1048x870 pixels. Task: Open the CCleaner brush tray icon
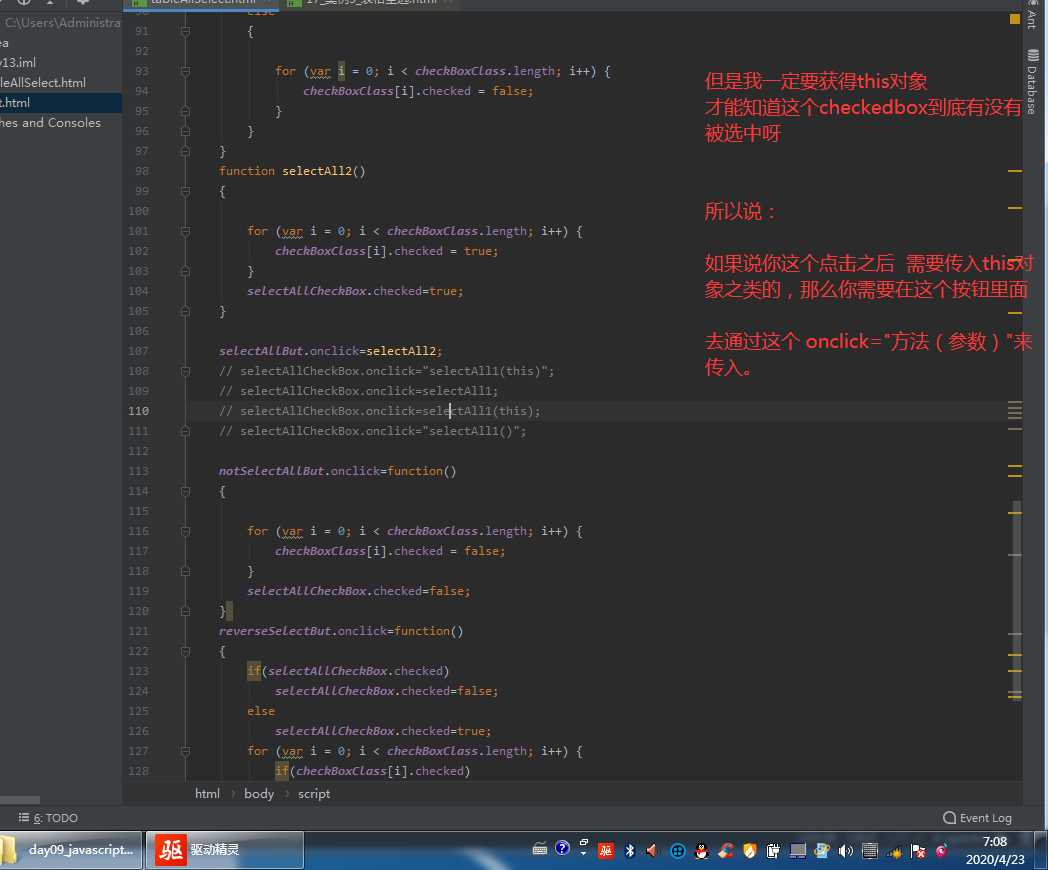(x=725, y=851)
